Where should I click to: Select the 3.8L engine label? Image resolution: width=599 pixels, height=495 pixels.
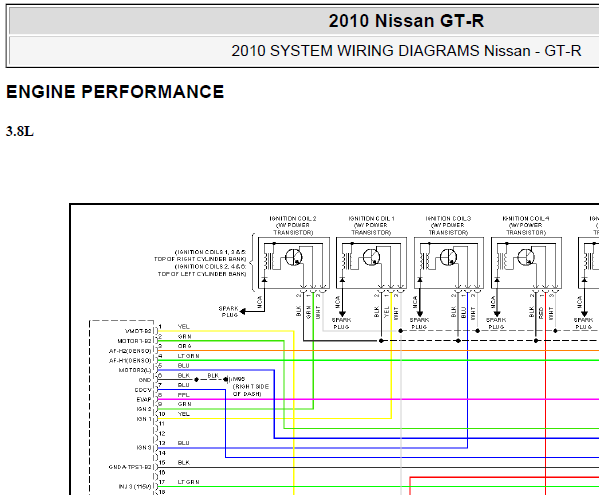(20, 131)
